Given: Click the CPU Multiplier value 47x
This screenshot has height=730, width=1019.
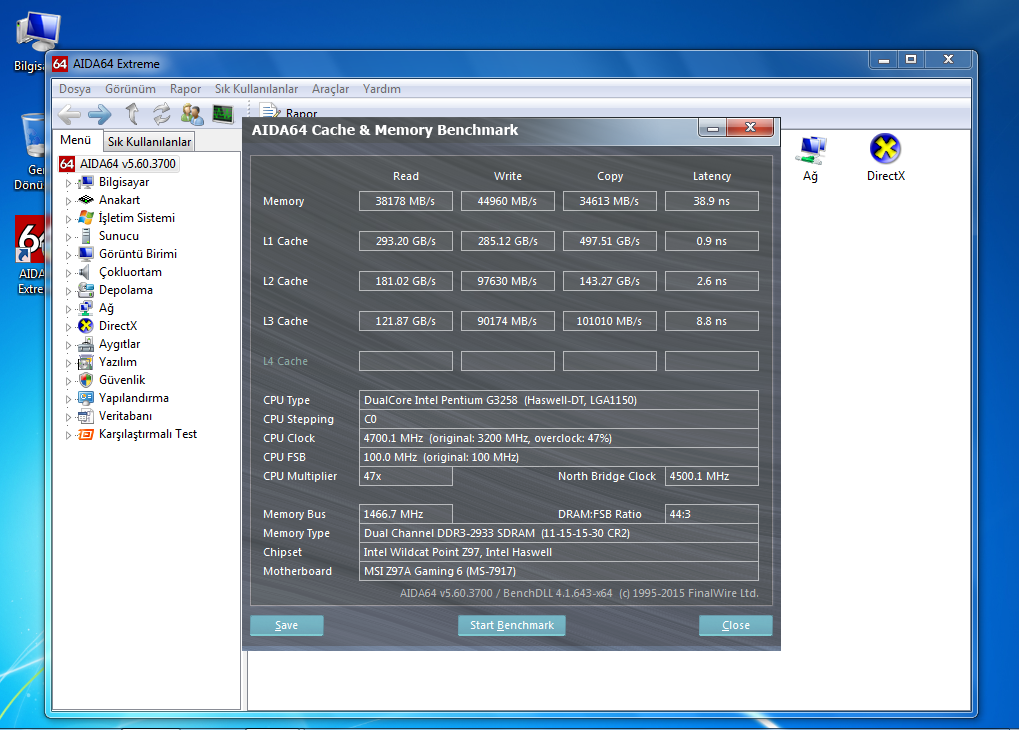Looking at the screenshot, I should [406, 476].
